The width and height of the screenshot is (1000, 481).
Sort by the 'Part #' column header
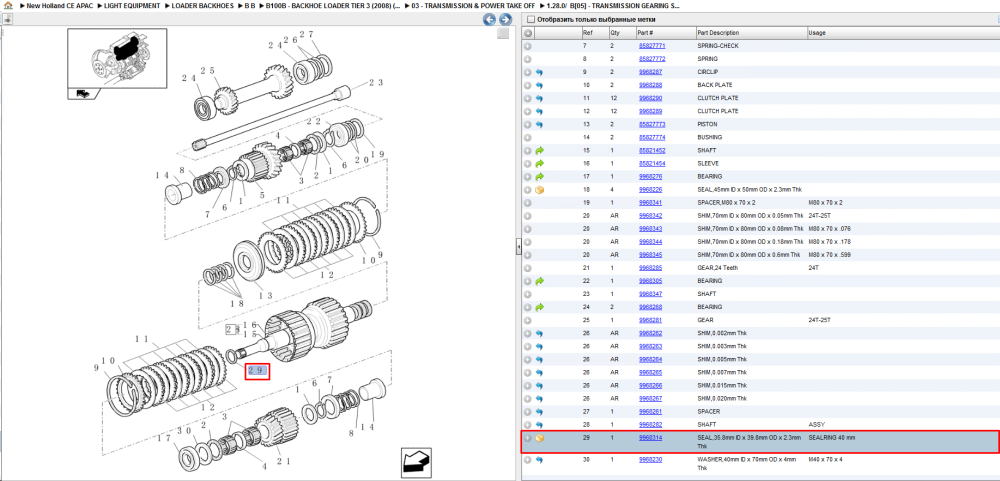pos(645,33)
